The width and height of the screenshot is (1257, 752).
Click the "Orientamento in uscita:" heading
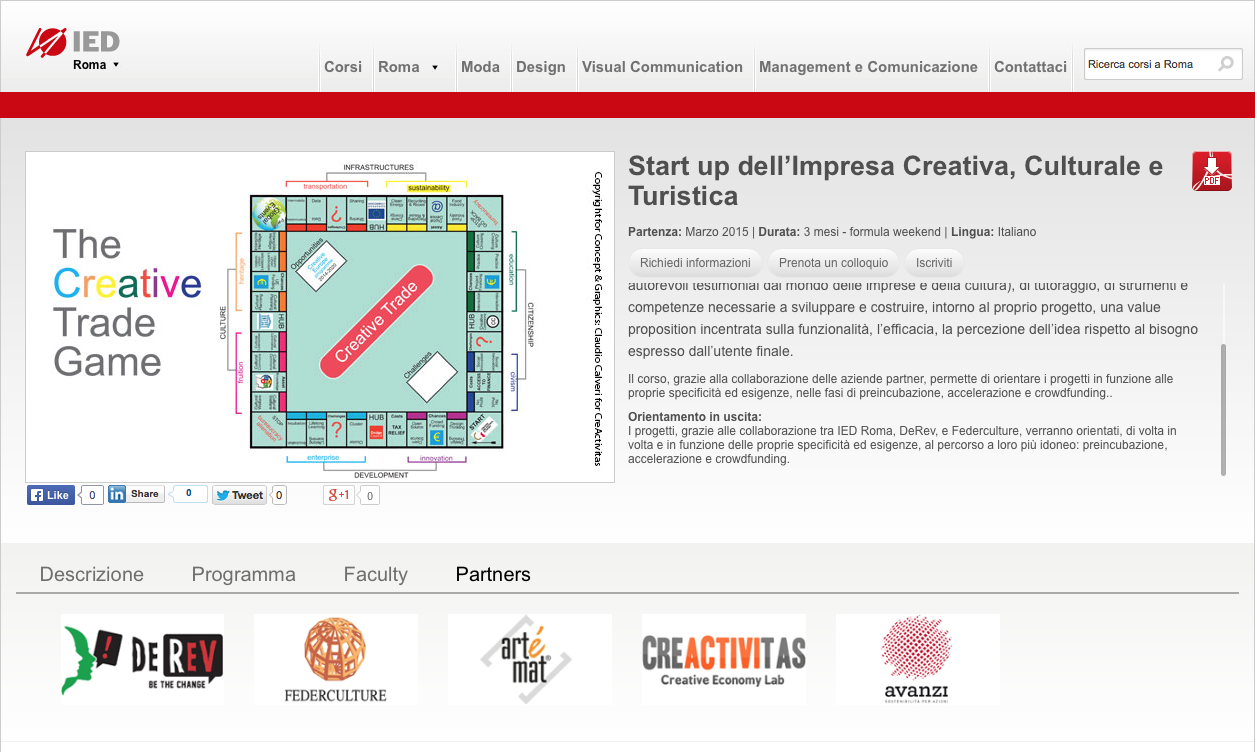click(x=695, y=417)
